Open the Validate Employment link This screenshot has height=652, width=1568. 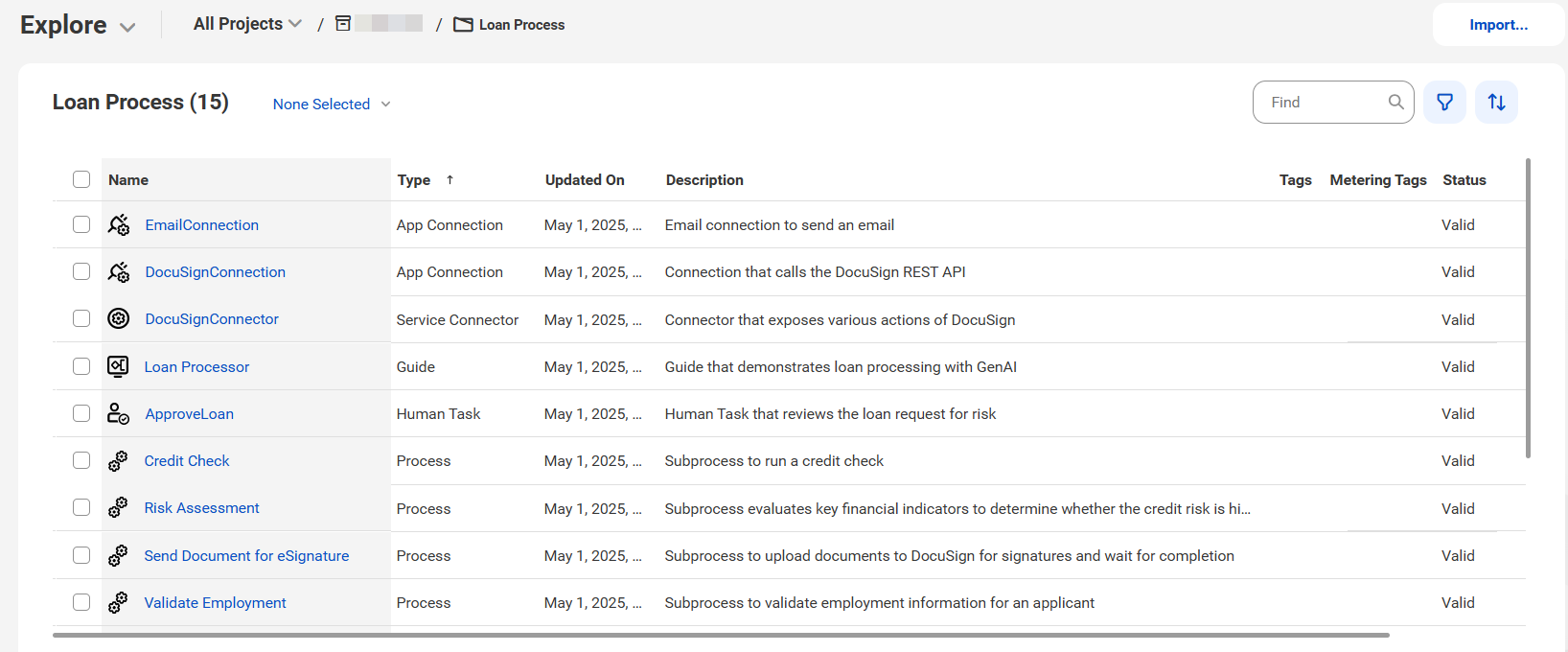(x=216, y=602)
